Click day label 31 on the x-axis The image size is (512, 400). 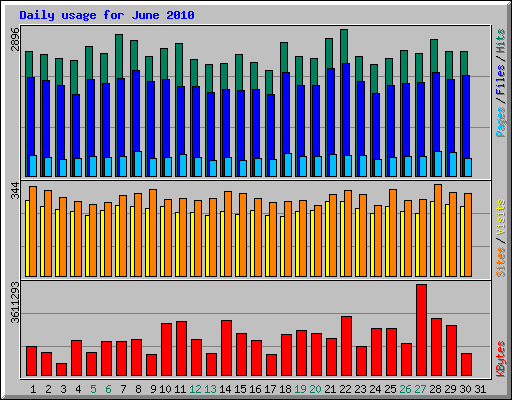coord(480,389)
